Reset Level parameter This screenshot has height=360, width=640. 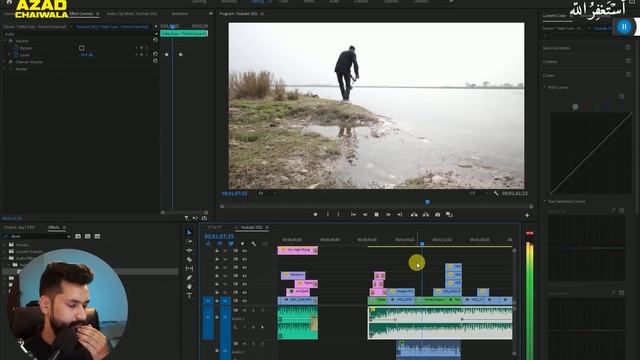click(x=155, y=54)
